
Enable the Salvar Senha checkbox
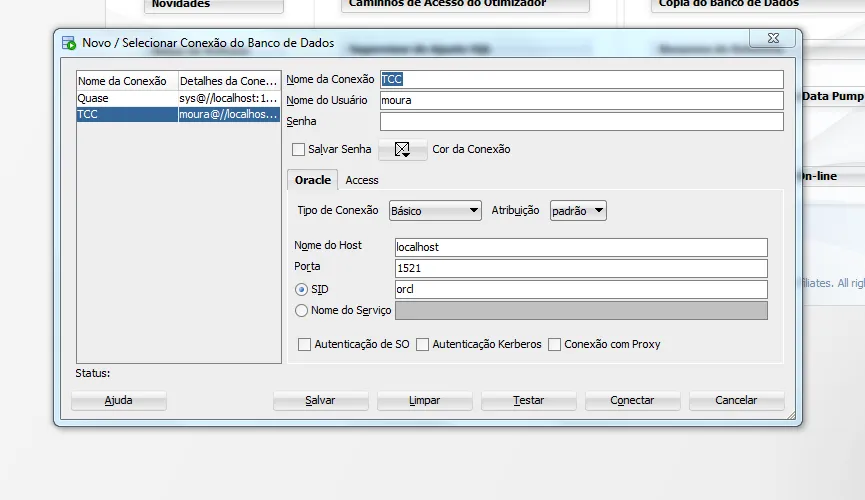(x=298, y=149)
